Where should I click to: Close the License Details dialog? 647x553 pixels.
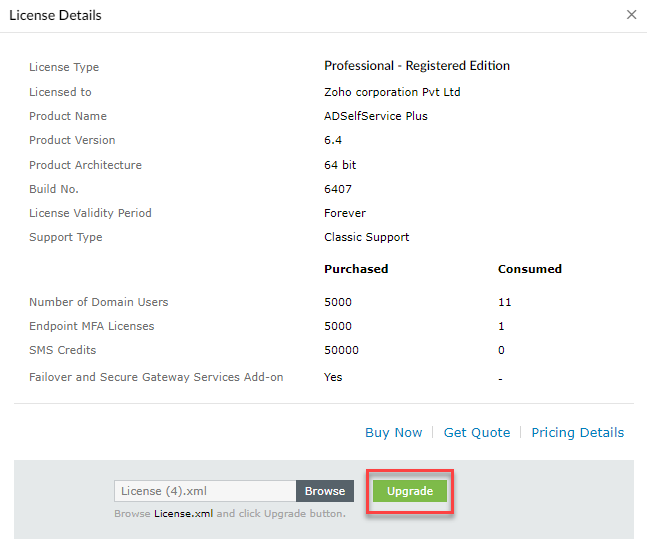[x=631, y=15]
